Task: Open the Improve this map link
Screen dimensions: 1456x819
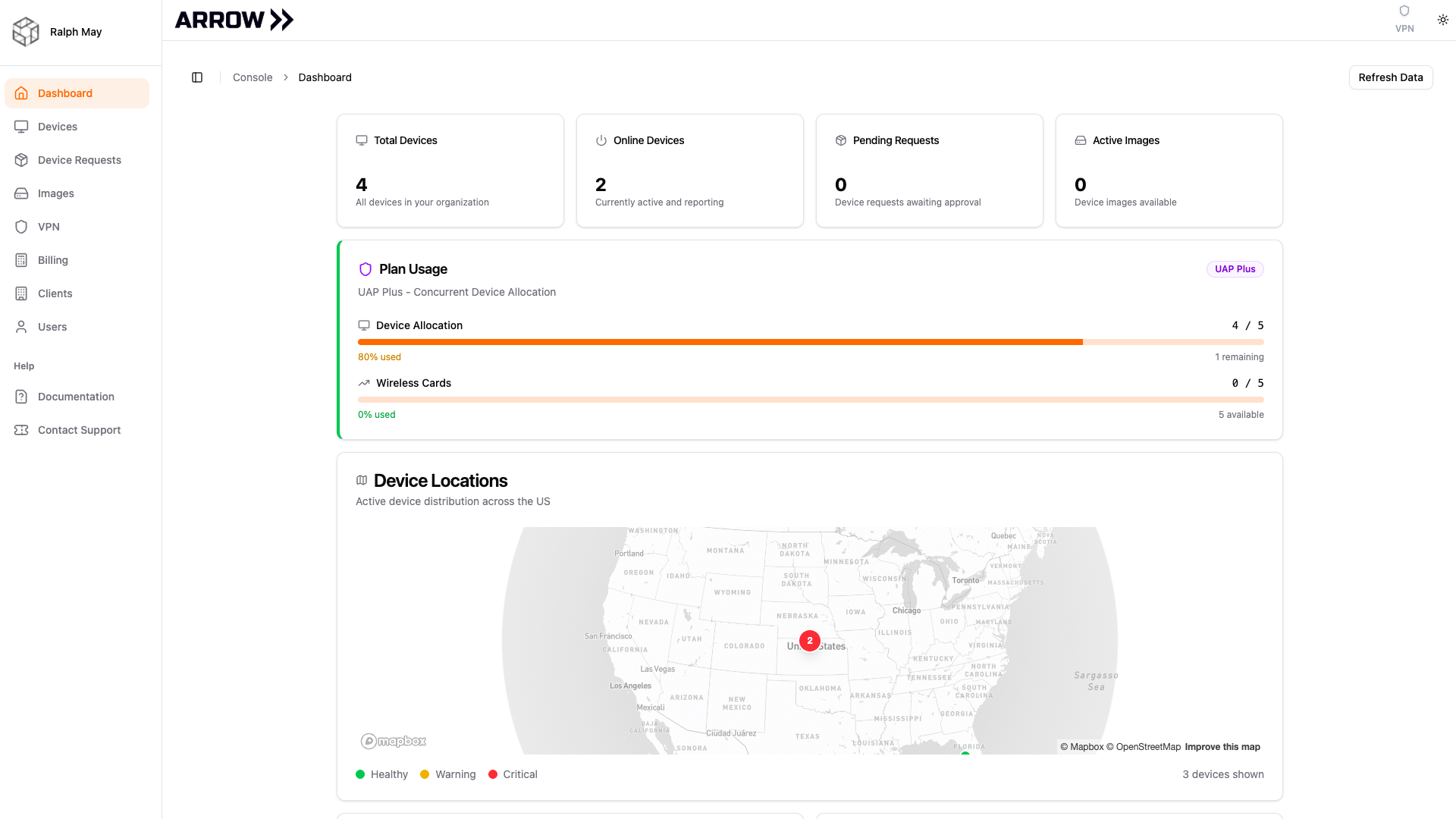Action: pos(1222,747)
